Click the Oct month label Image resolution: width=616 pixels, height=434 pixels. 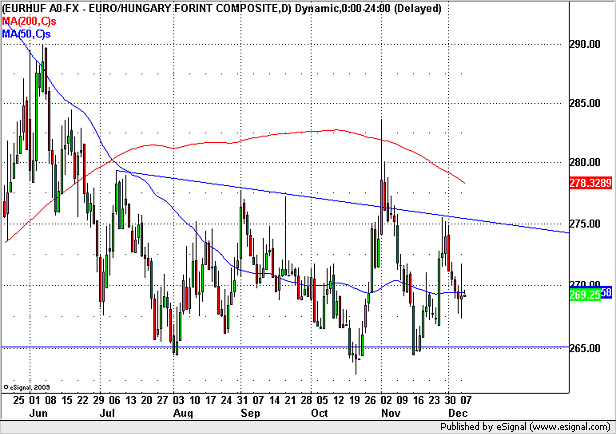click(319, 413)
